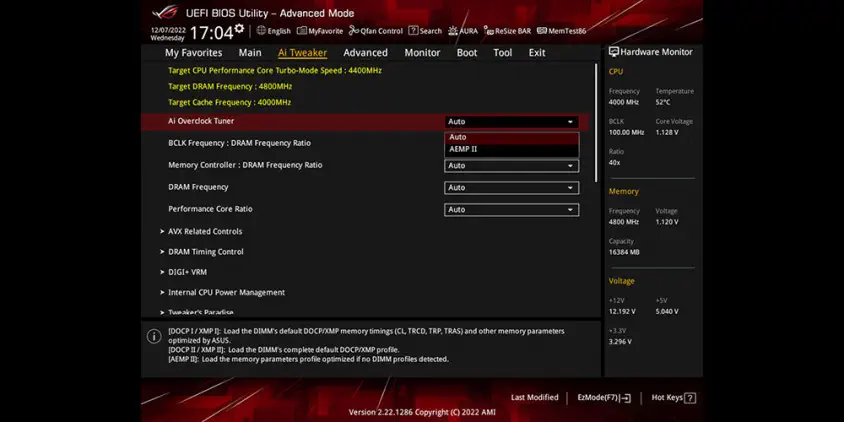Go to the Boot tab
The image size is (844, 422).
(x=467, y=53)
